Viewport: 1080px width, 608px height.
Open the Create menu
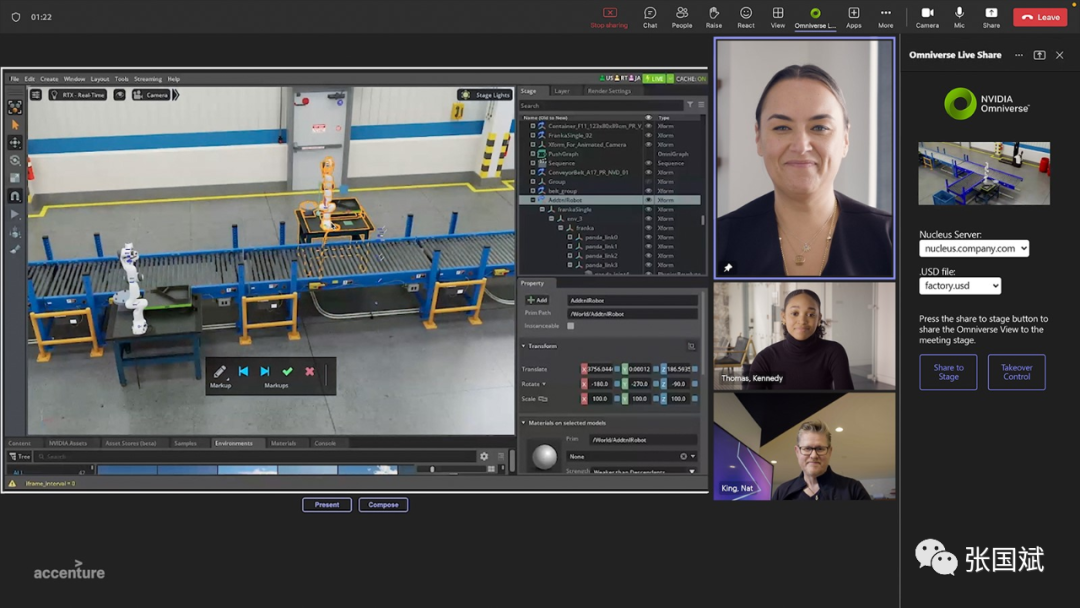tap(49, 79)
